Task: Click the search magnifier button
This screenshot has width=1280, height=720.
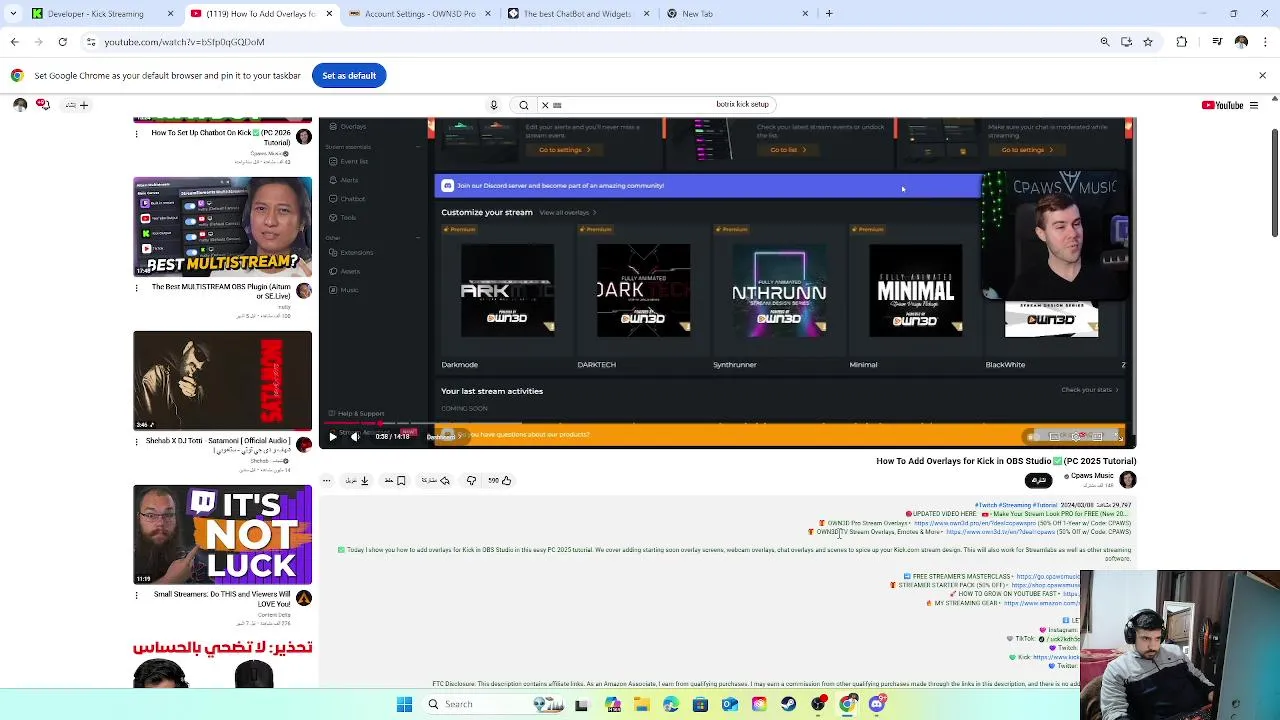Action: click(x=523, y=105)
